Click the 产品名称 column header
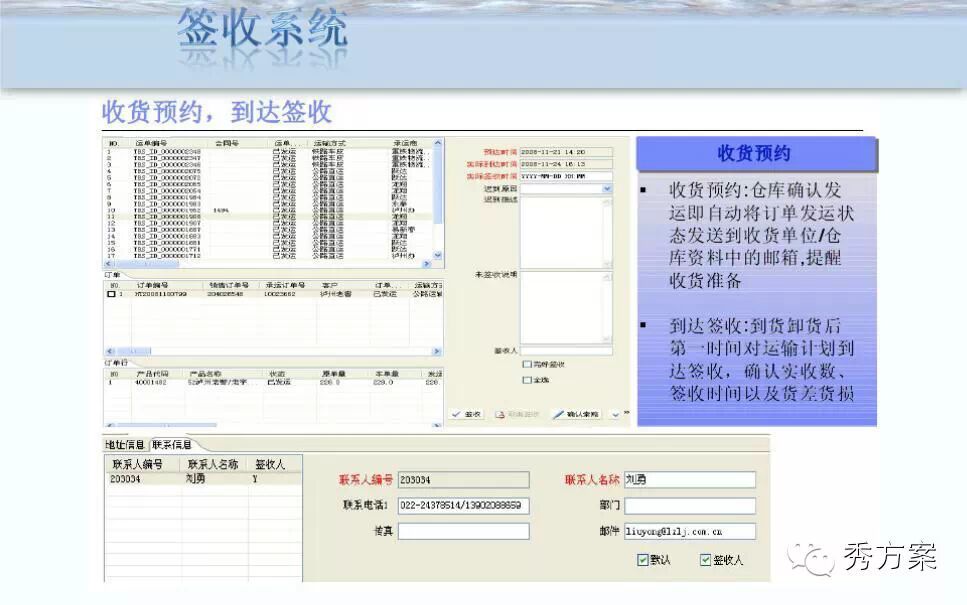This screenshot has width=967, height=605. coord(205,374)
